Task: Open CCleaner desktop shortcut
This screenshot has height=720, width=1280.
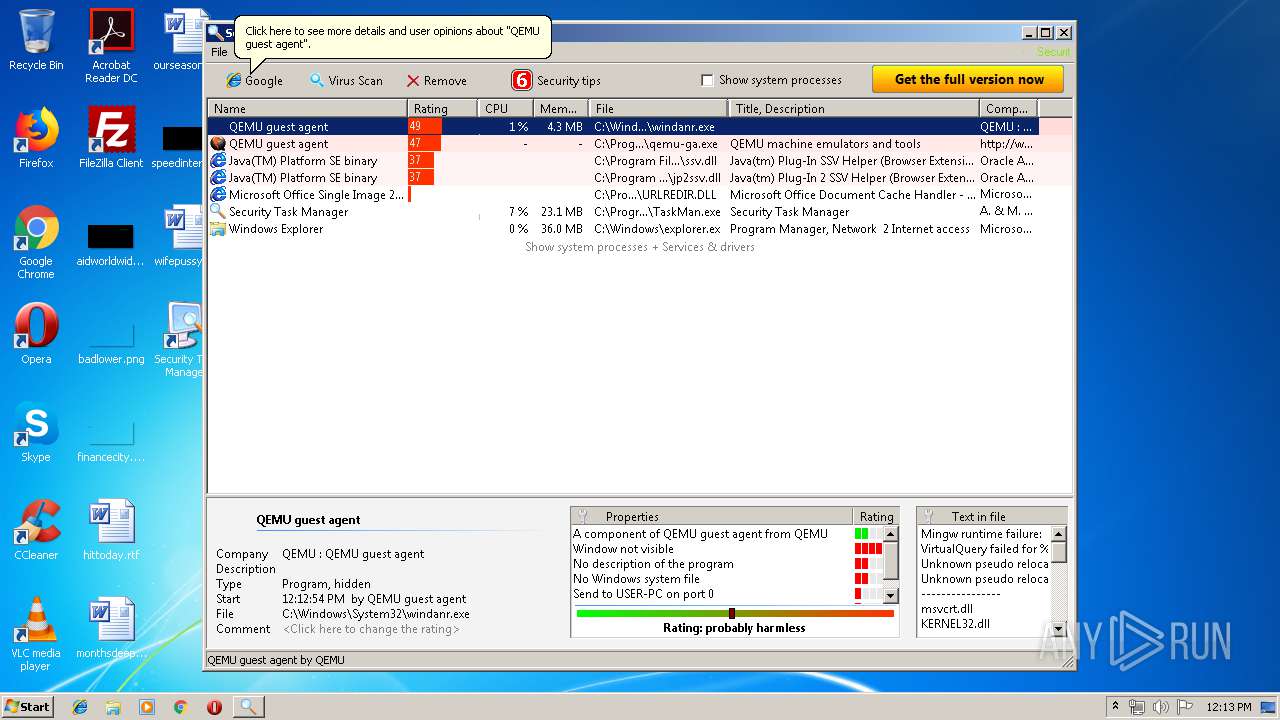Action: (36, 530)
